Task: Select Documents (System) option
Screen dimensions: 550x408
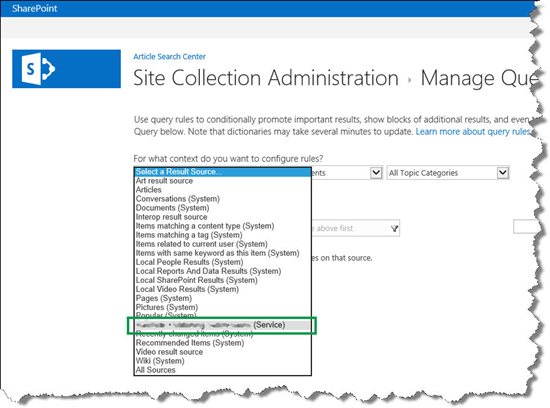Action: (222, 208)
